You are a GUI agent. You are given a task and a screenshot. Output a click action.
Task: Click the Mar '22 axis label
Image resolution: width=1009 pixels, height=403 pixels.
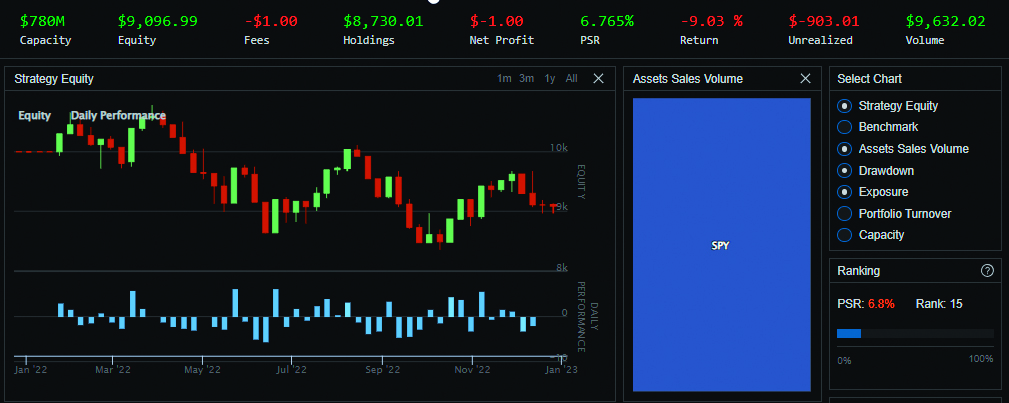click(x=113, y=370)
